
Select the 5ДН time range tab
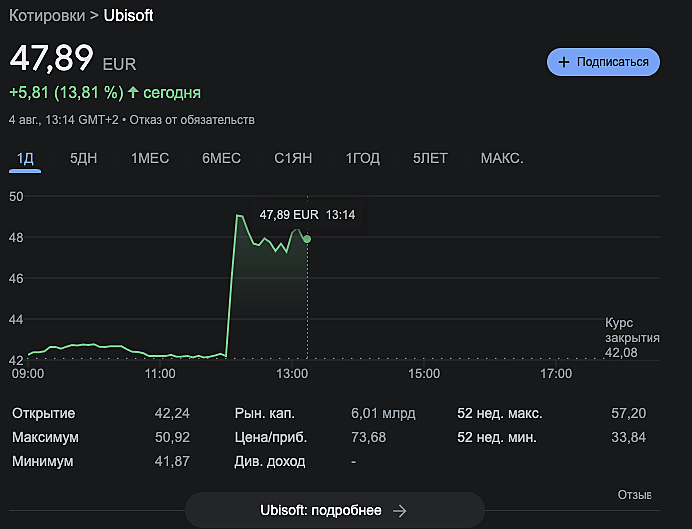tap(84, 158)
